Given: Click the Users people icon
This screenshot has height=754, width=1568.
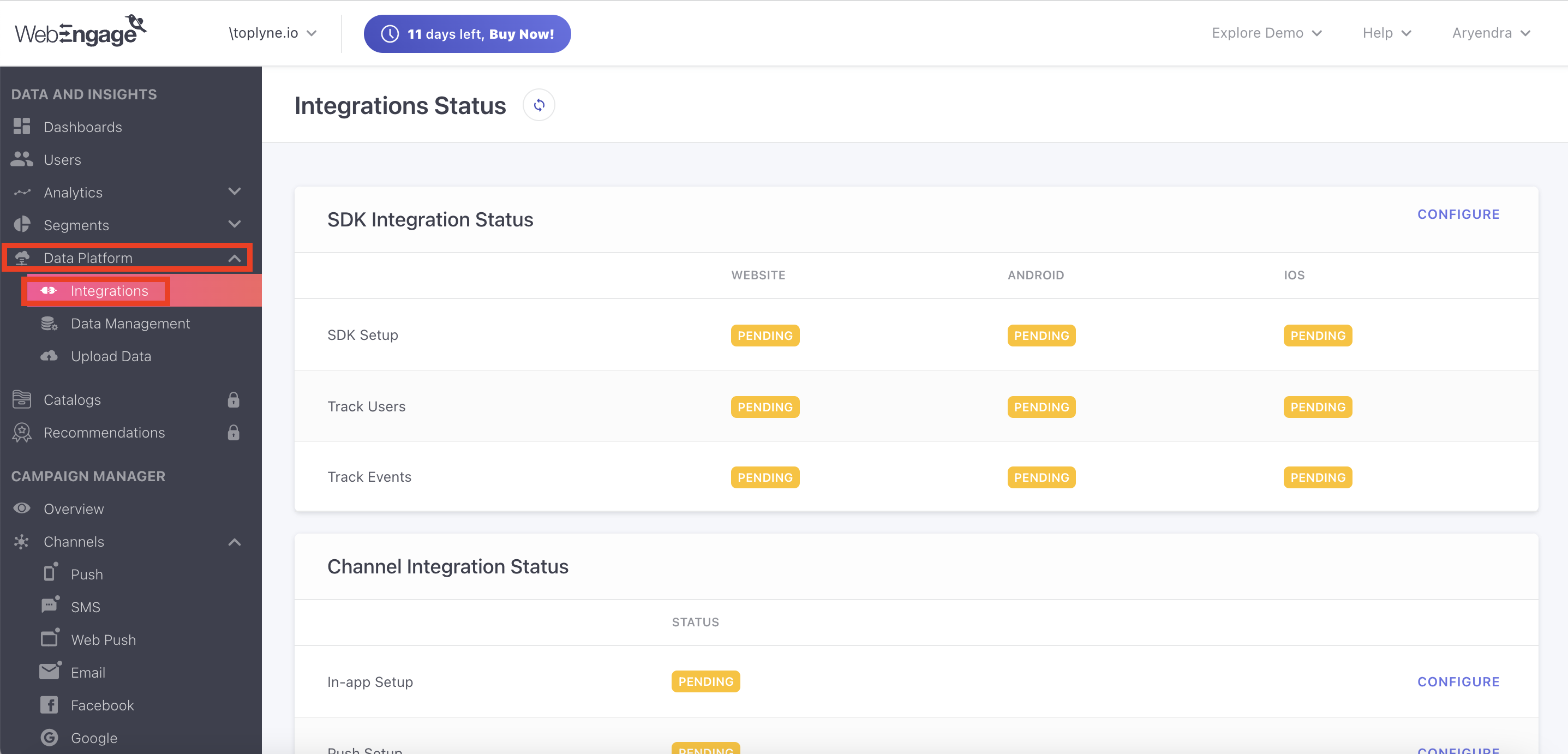Looking at the screenshot, I should [x=22, y=159].
